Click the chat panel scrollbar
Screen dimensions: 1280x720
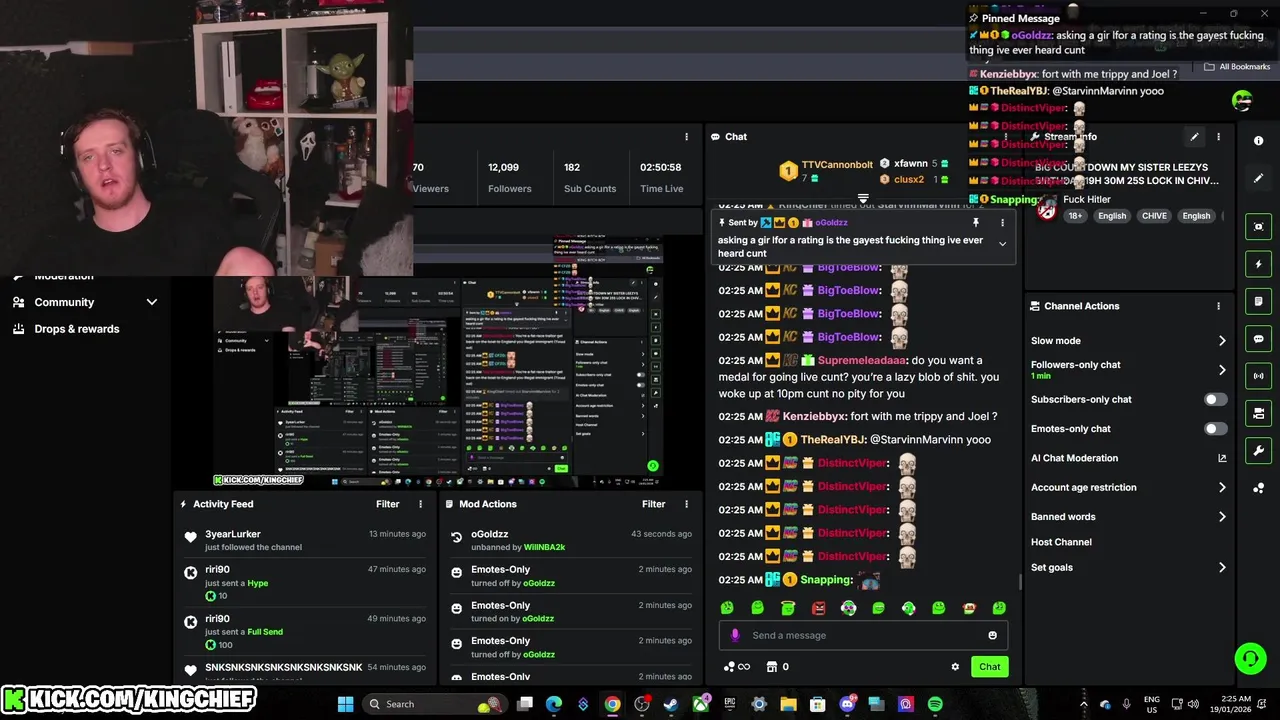point(1019,580)
